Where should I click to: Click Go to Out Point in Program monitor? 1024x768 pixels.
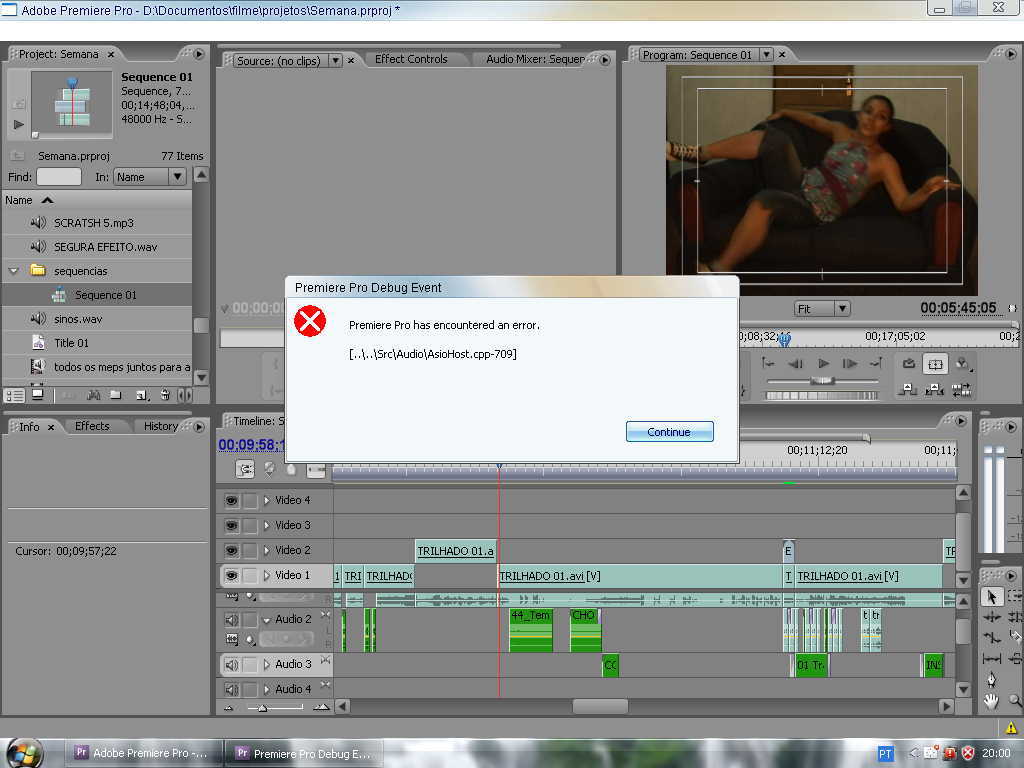pyautogui.click(x=876, y=364)
